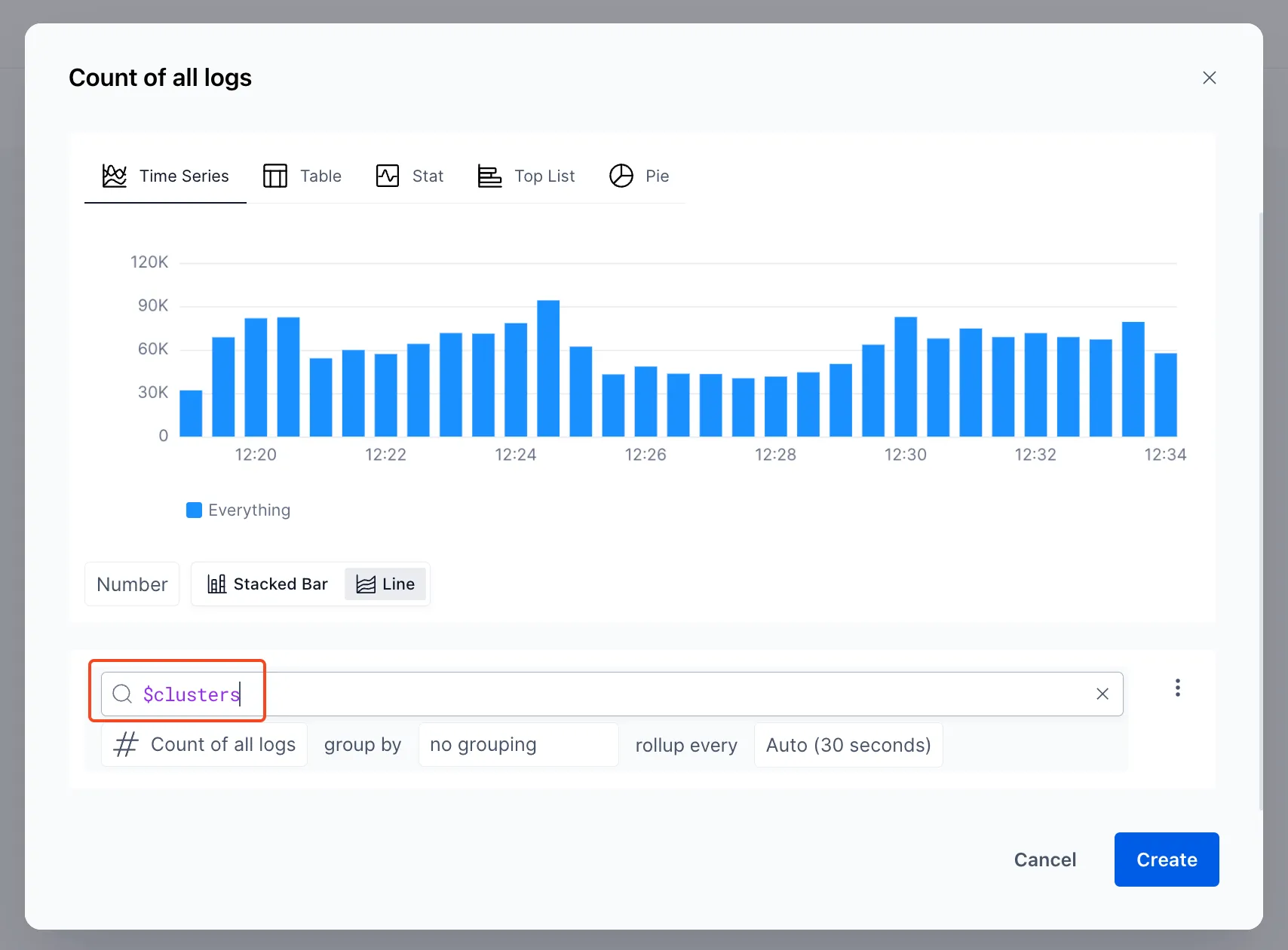Switch chart style to Stacked Bar
The width and height of the screenshot is (1288, 950).
coord(268,584)
